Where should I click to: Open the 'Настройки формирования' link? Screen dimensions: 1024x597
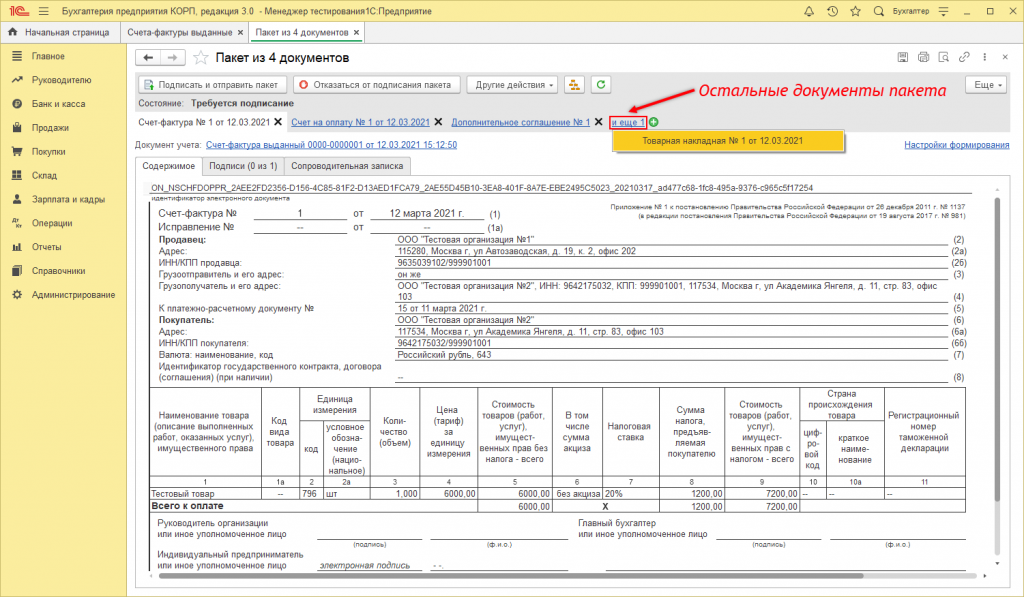coord(956,145)
